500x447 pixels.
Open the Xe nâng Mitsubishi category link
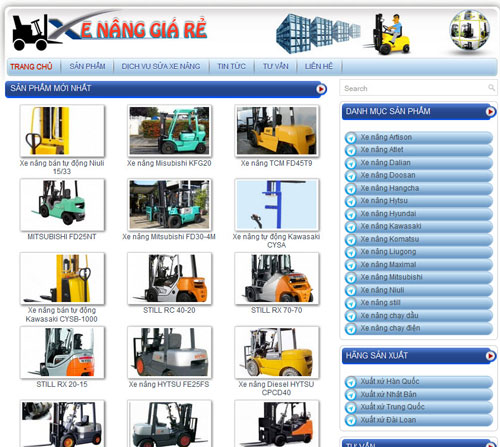(x=391, y=277)
